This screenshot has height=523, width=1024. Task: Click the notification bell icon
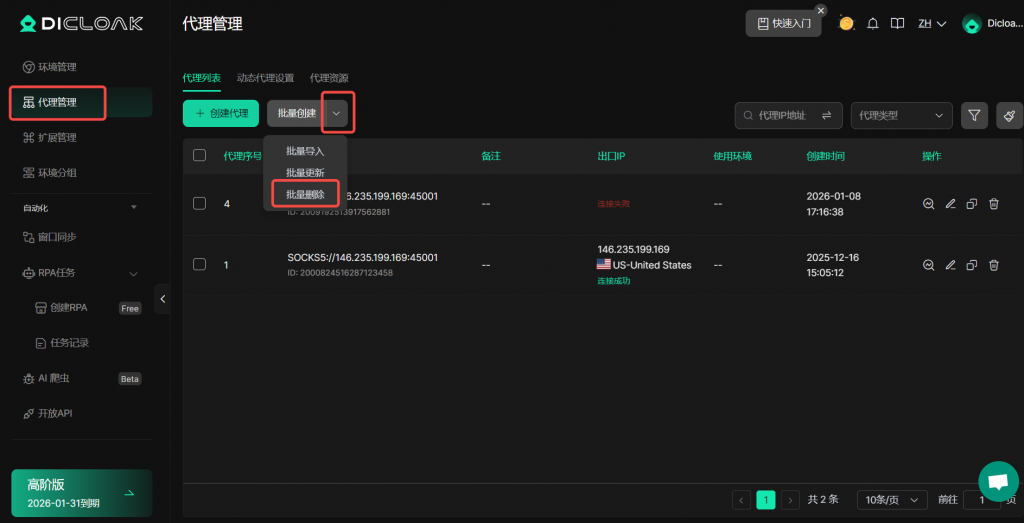[x=873, y=23]
